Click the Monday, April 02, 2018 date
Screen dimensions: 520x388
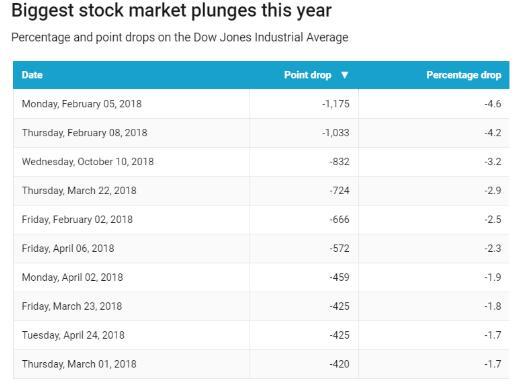pos(72,277)
